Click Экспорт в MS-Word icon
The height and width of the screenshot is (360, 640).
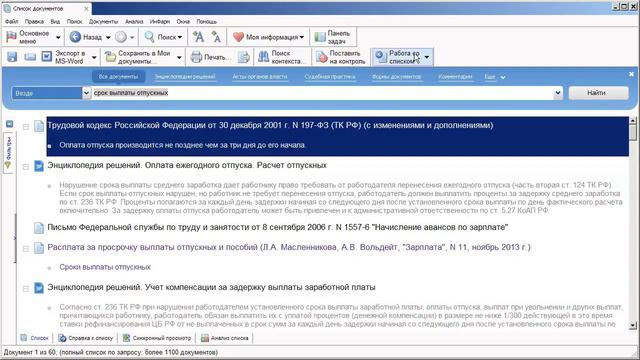47,56
